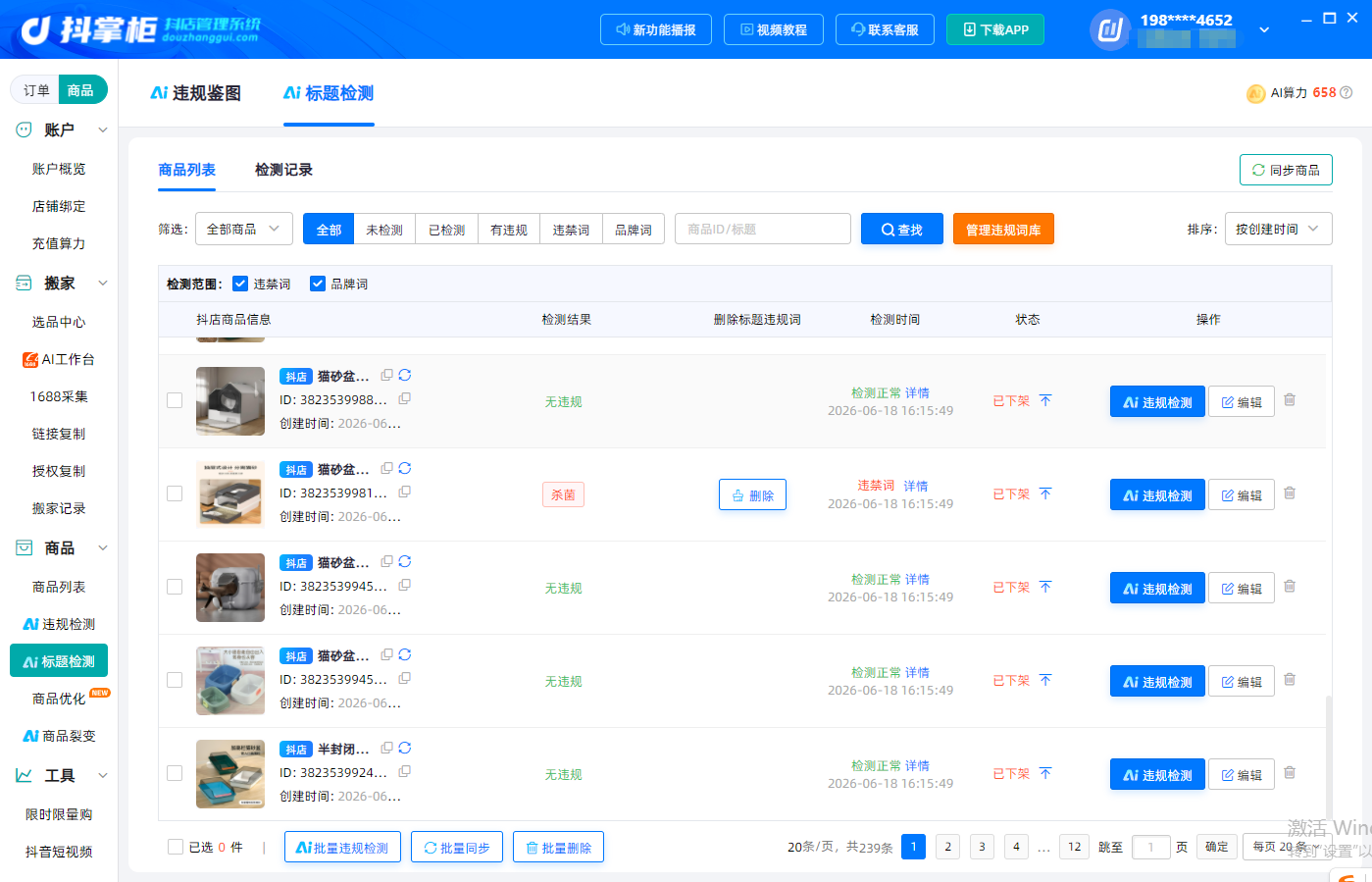This screenshot has height=882, width=1372.
Task: Click the 删除 button in the 杀菌 row
Action: 752,494
